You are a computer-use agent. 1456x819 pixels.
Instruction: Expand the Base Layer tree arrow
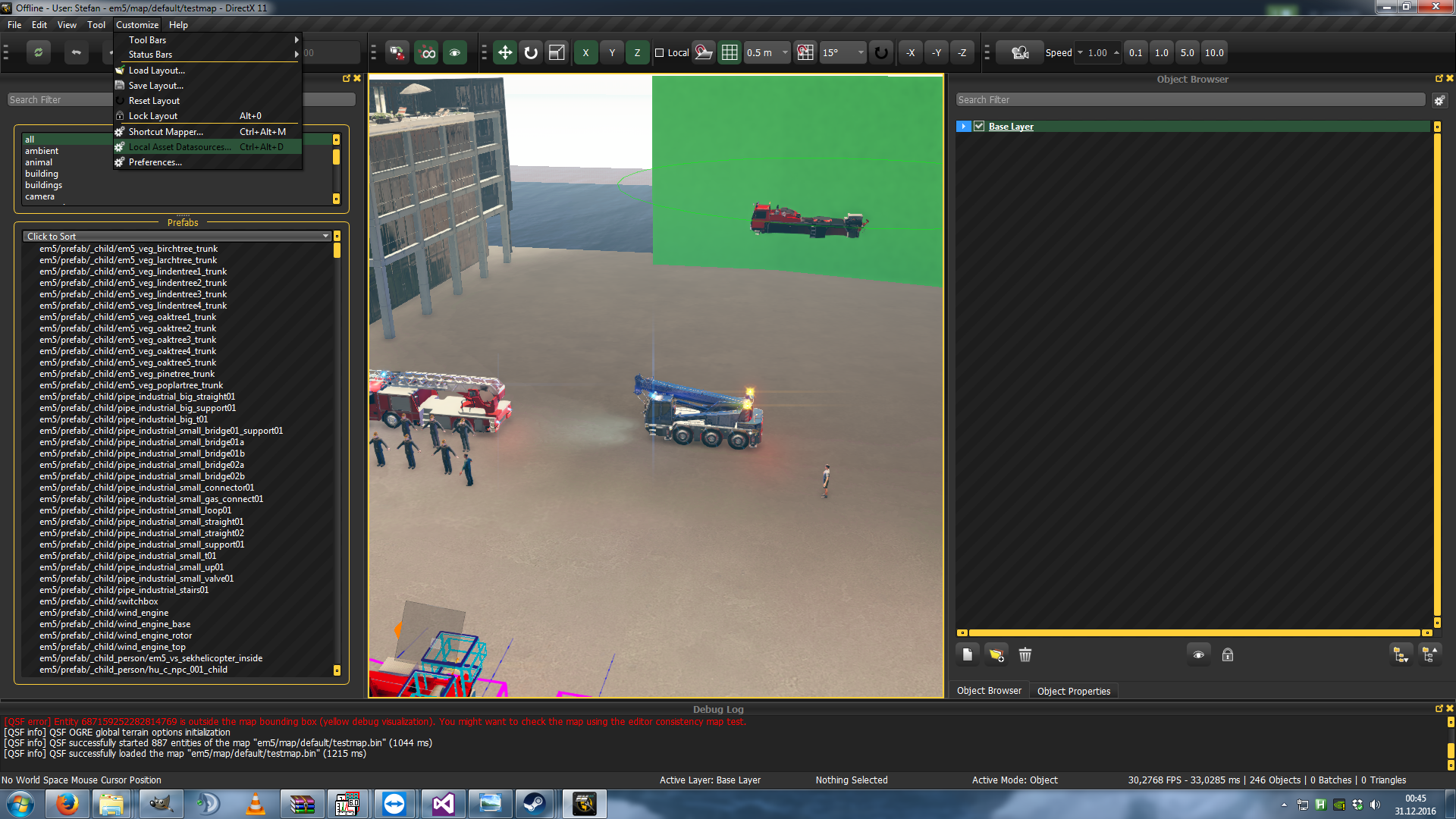963,127
